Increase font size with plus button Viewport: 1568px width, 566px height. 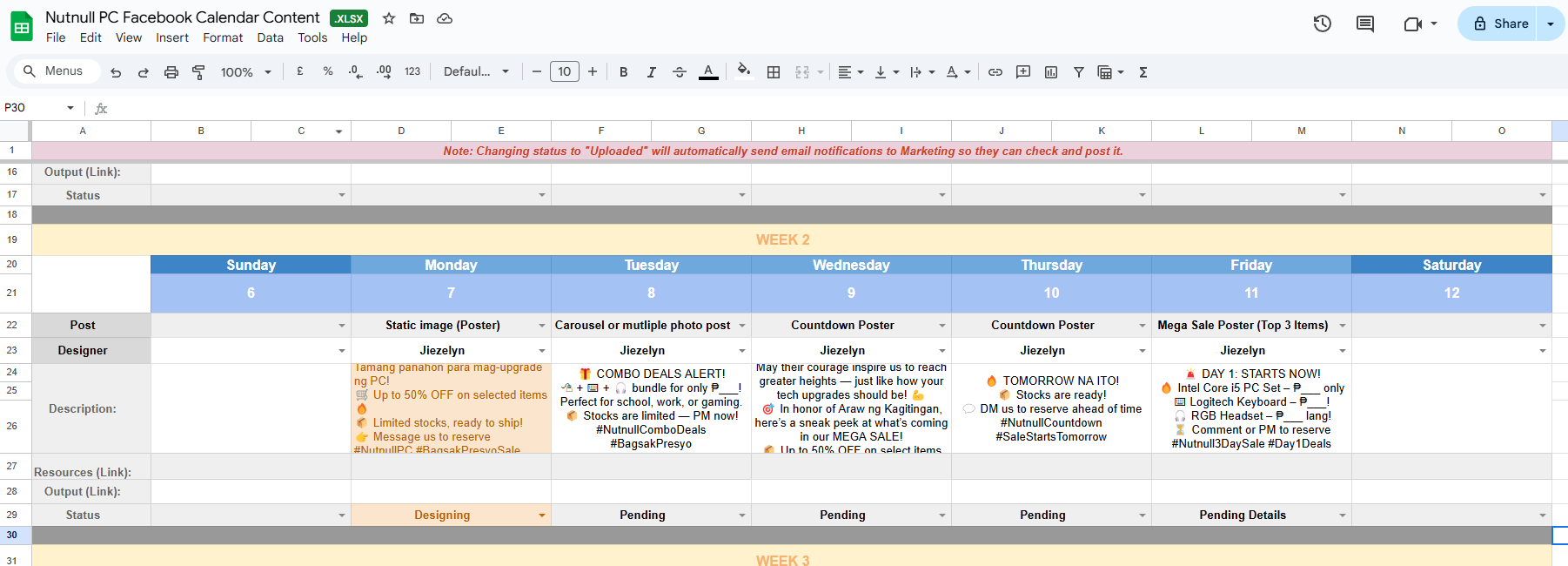click(x=593, y=71)
